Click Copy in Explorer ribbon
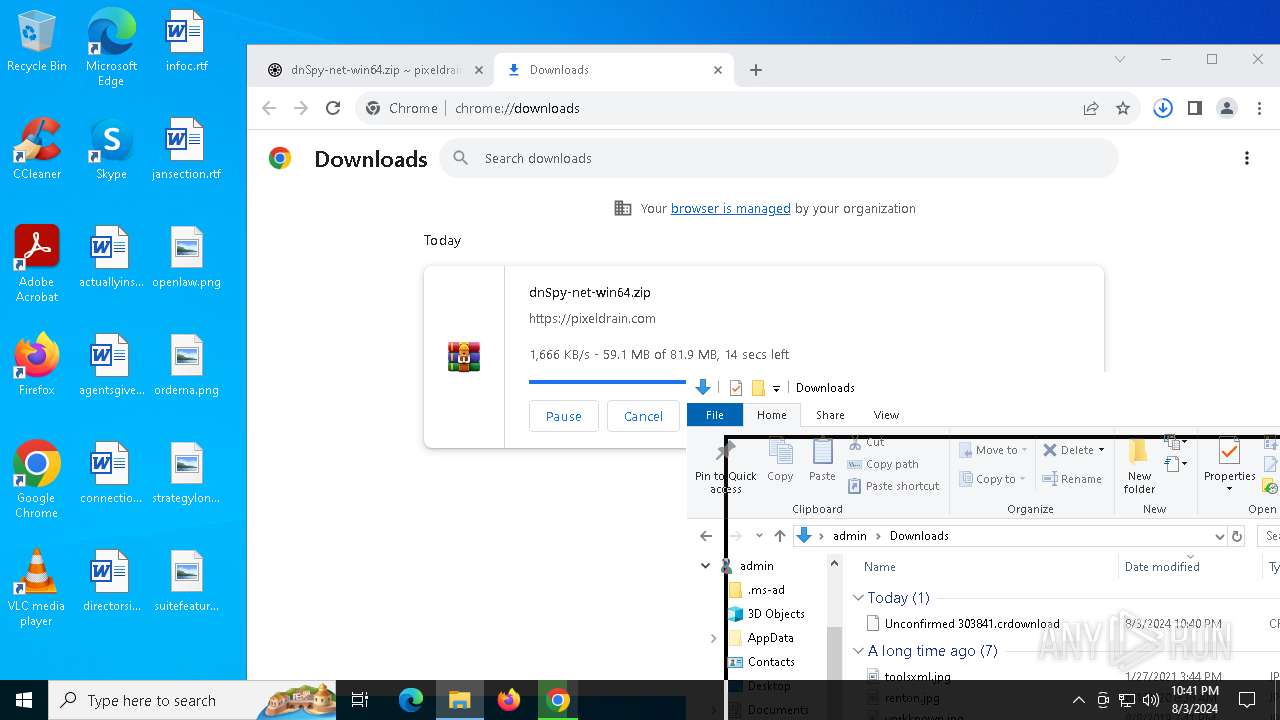 coord(780,461)
